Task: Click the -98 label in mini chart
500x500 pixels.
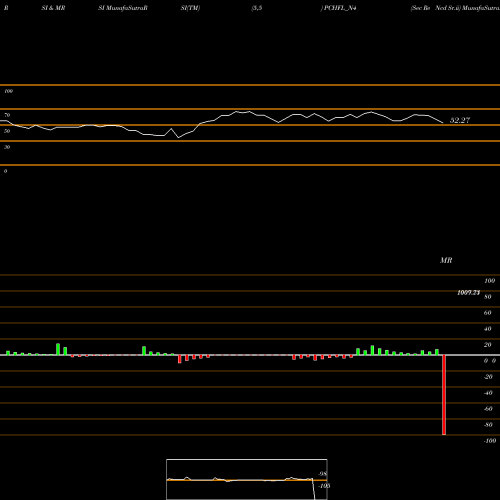Action: [322, 474]
